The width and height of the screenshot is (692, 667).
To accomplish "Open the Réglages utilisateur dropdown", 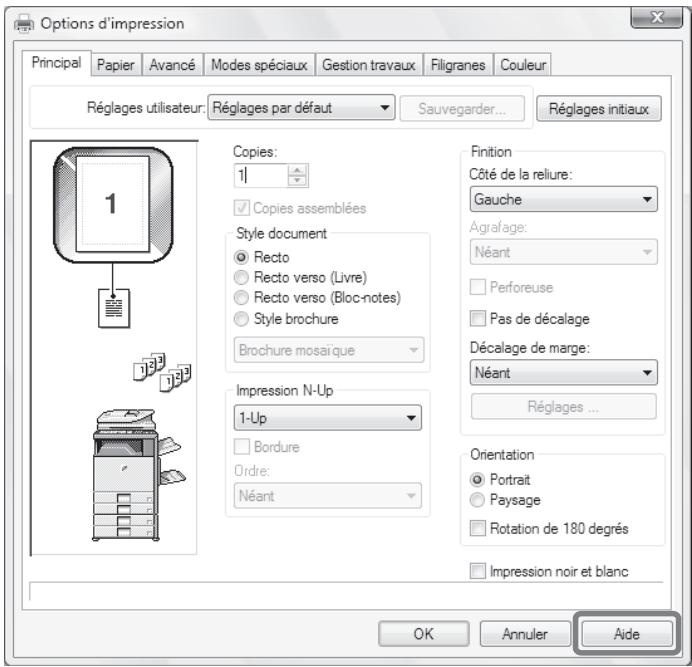I will point(301,108).
